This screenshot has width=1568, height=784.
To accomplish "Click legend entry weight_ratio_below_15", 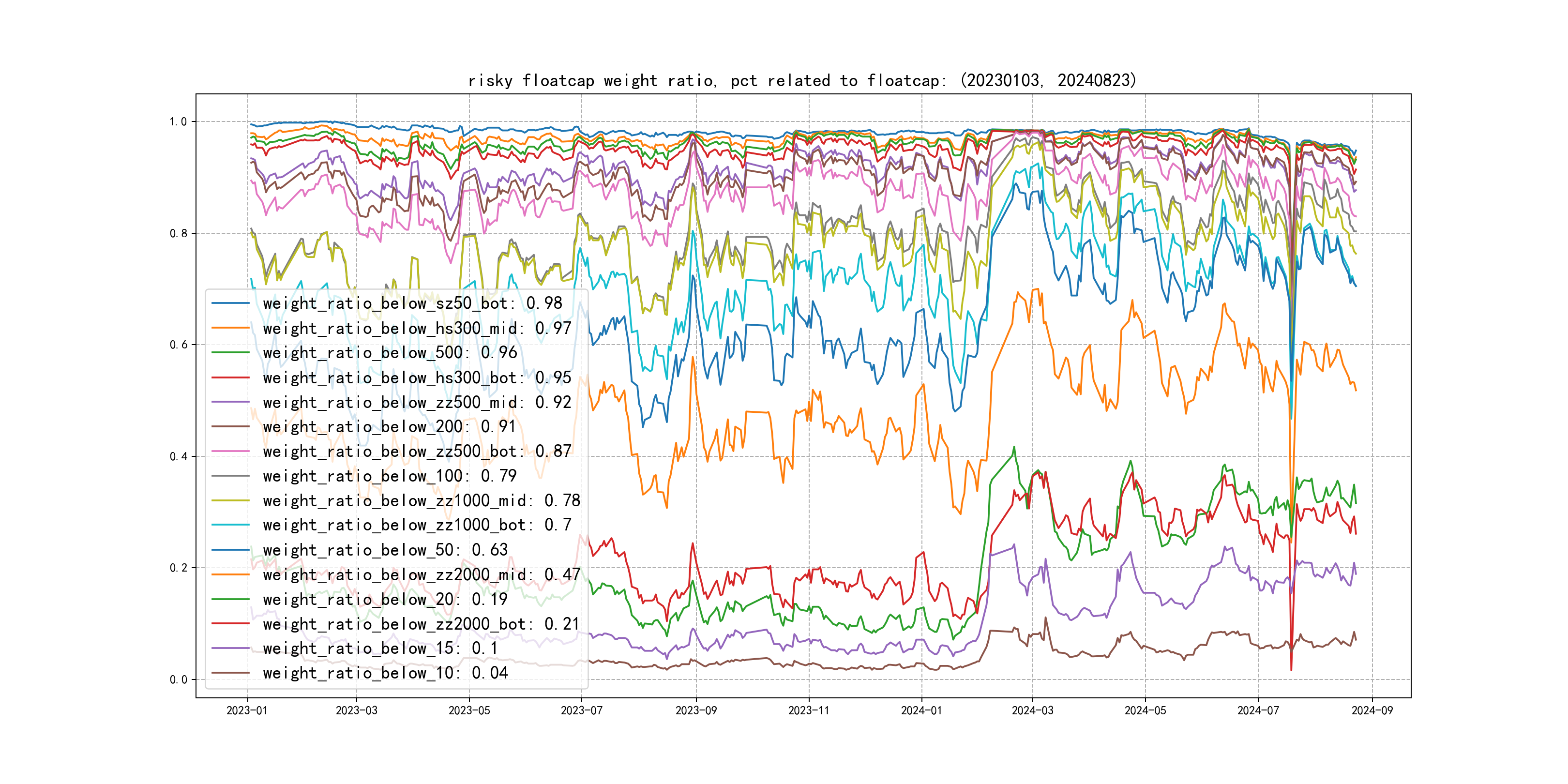I will (380, 648).
